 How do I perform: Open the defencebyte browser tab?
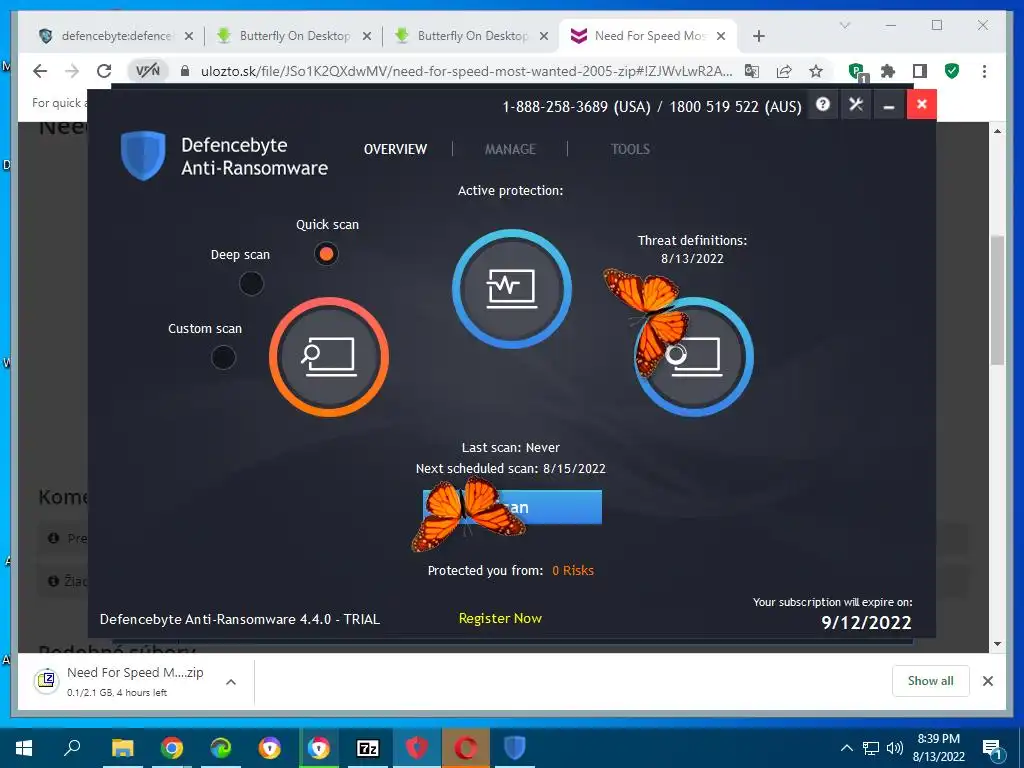point(115,36)
